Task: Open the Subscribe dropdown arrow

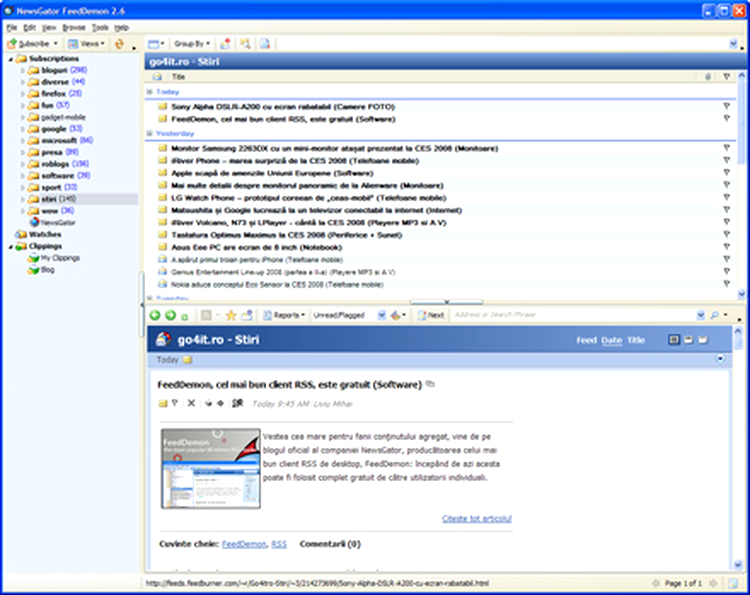Action: click(x=55, y=44)
